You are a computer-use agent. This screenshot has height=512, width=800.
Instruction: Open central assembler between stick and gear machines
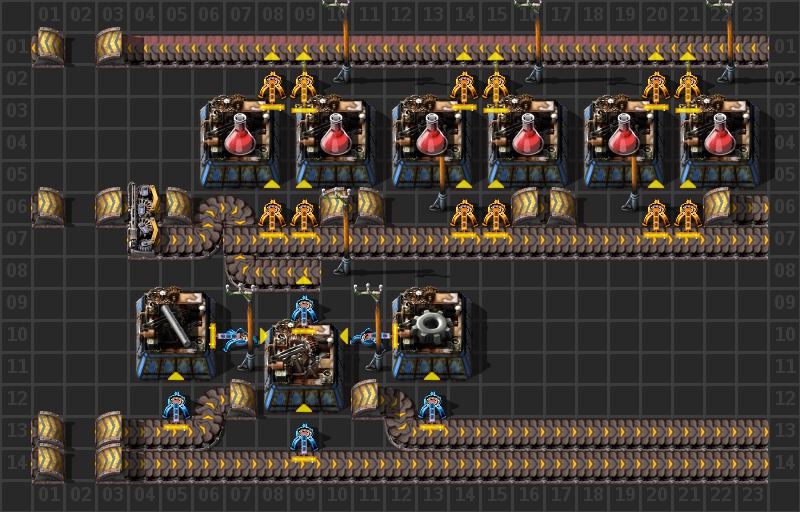pyautogui.click(x=304, y=366)
